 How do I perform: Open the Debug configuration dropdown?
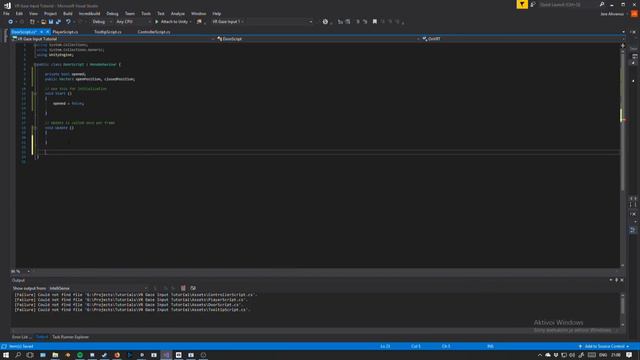101,22
